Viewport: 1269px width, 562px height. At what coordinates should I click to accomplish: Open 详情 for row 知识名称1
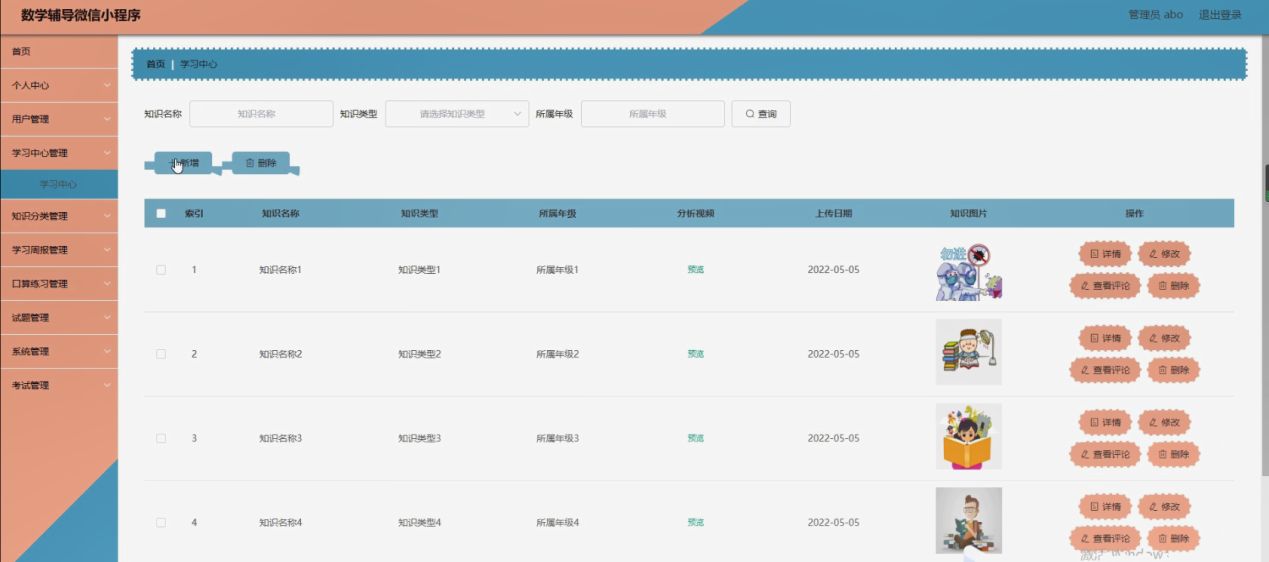1105,254
